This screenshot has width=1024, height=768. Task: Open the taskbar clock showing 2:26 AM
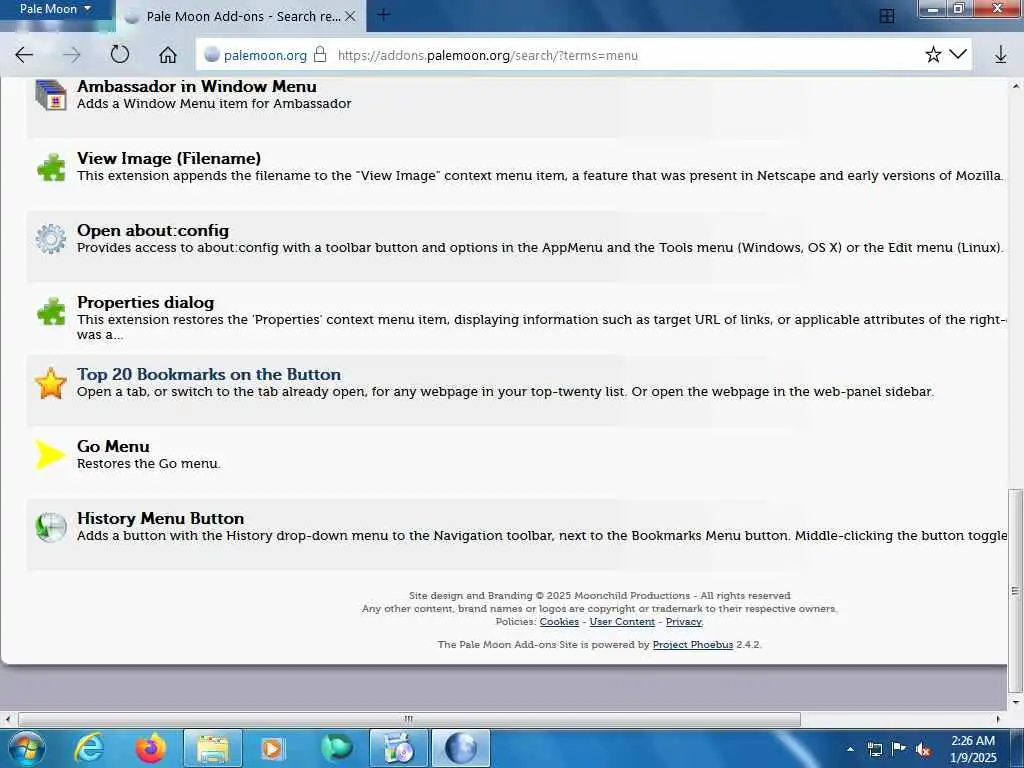coord(973,749)
